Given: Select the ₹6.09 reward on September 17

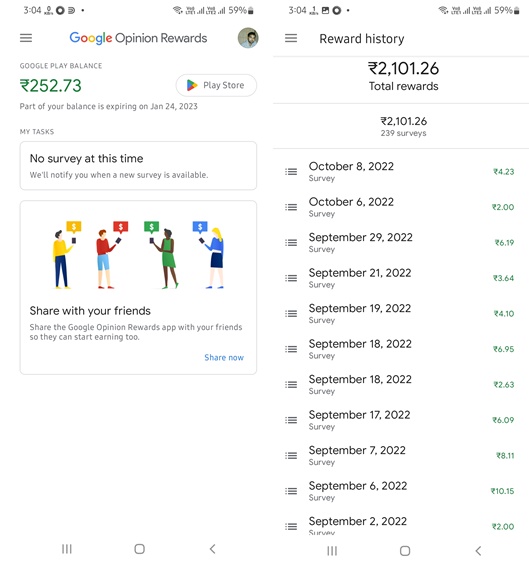Looking at the screenshot, I should click(x=503, y=420).
